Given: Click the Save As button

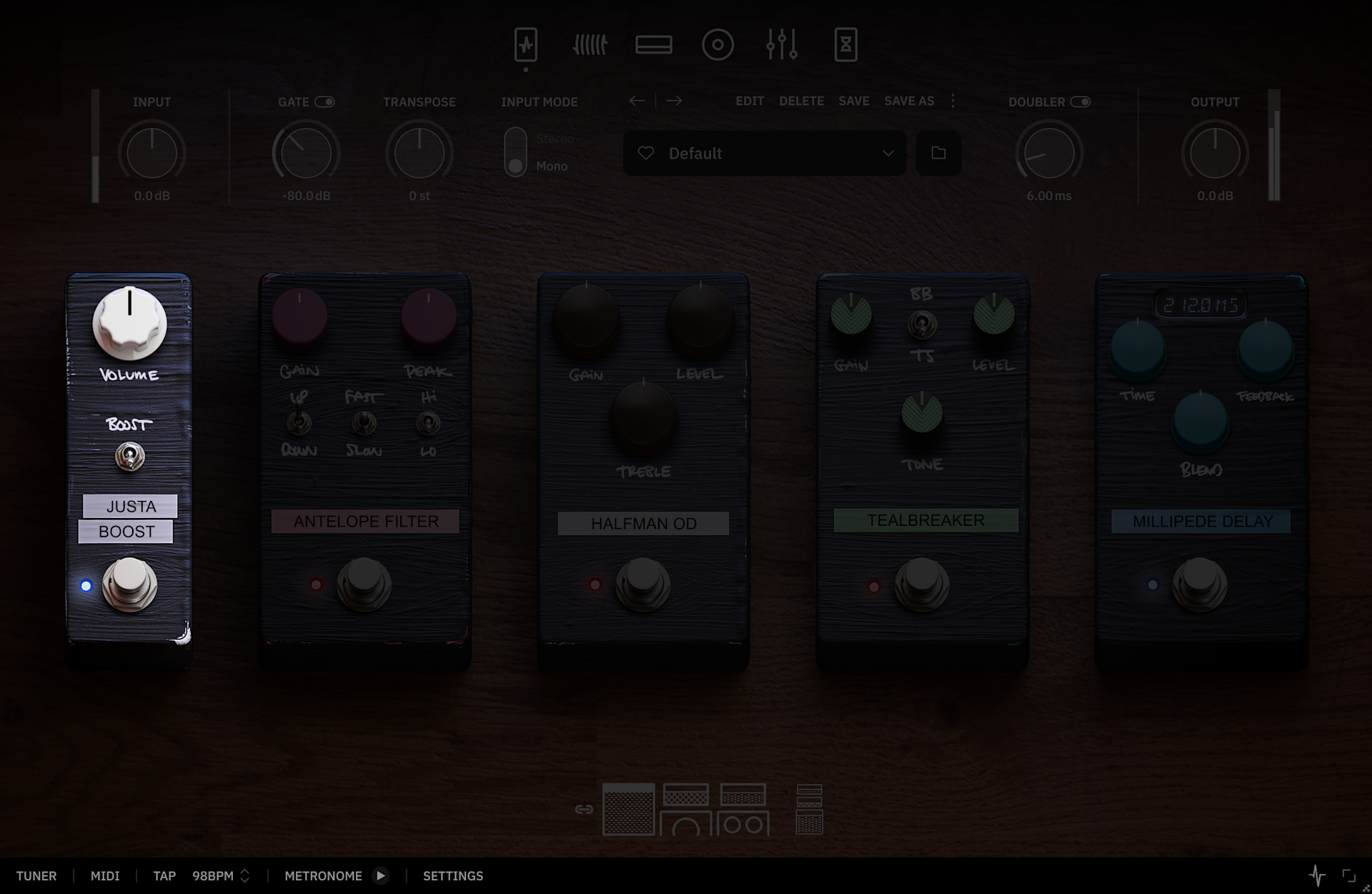Looking at the screenshot, I should coord(909,101).
